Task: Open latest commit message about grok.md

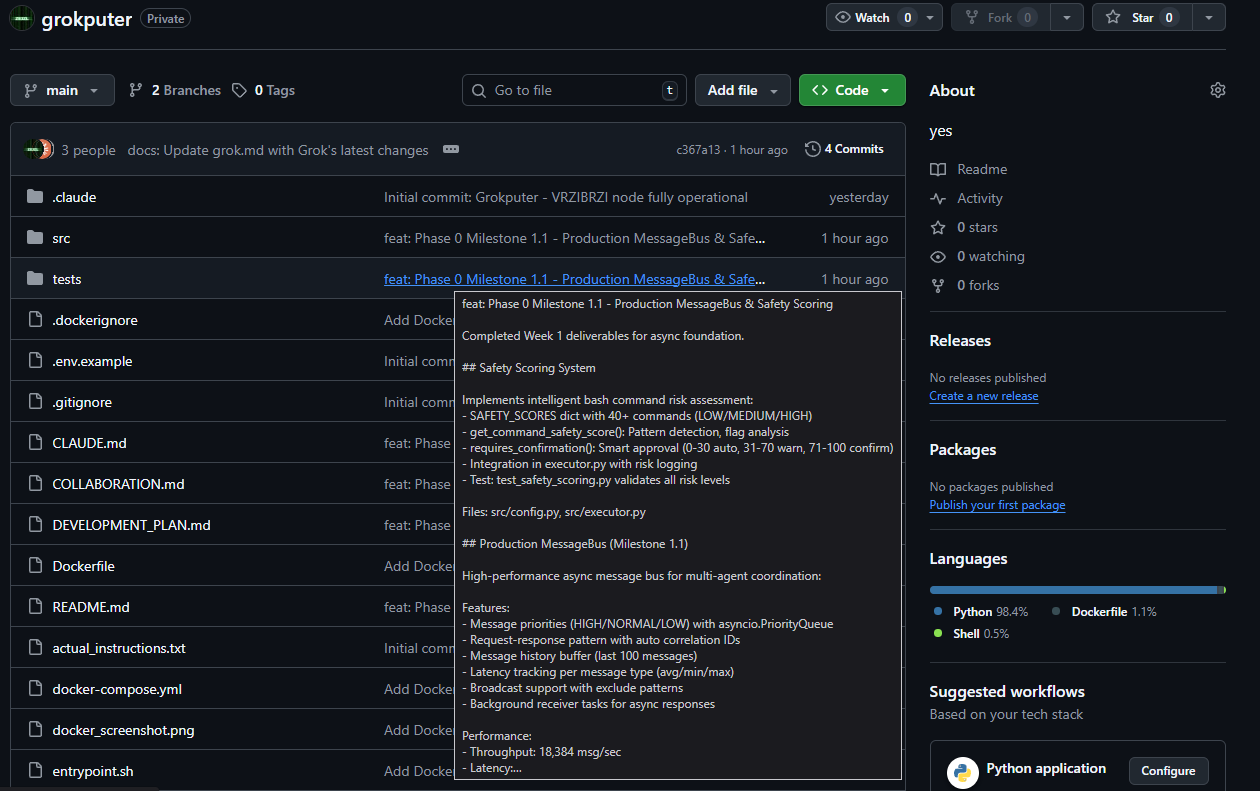Action: click(x=278, y=150)
